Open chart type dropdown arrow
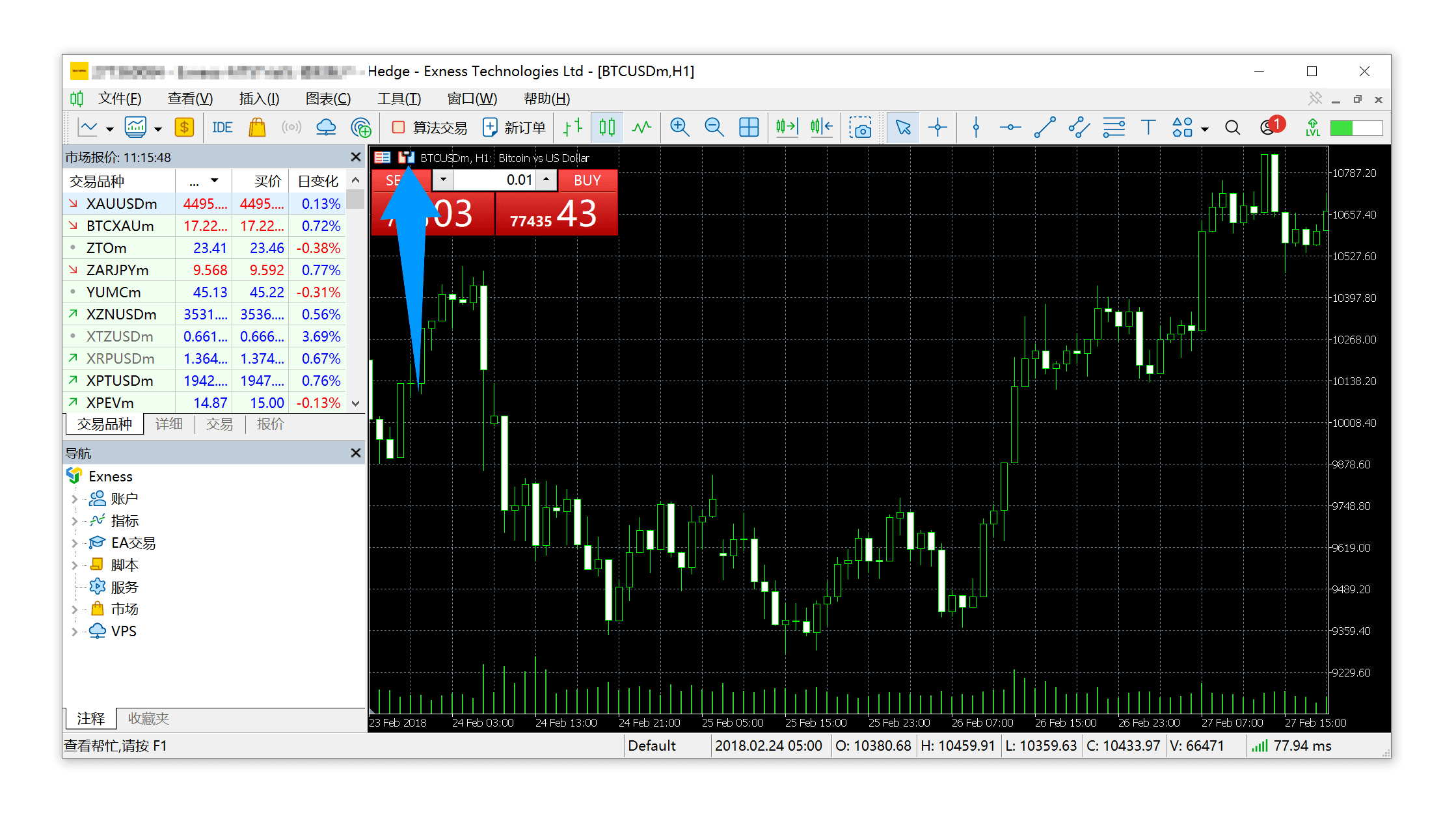The height and width of the screenshot is (819, 1456). pyautogui.click(x=110, y=129)
